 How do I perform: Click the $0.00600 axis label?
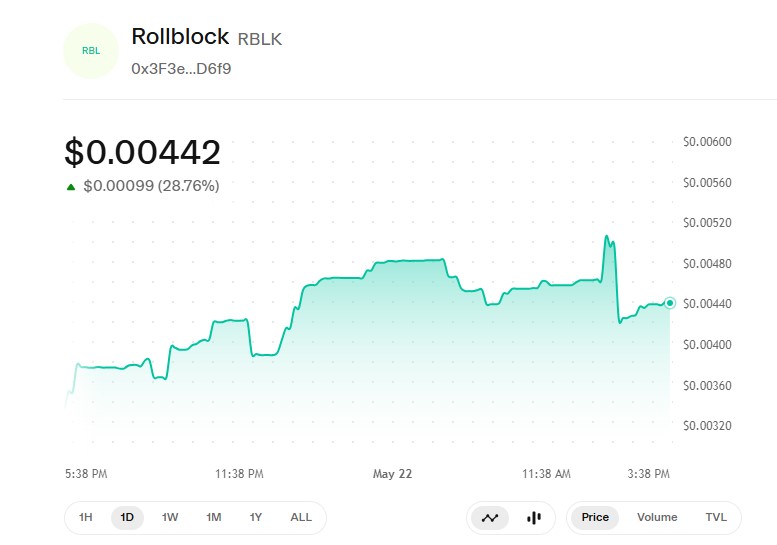coord(707,142)
